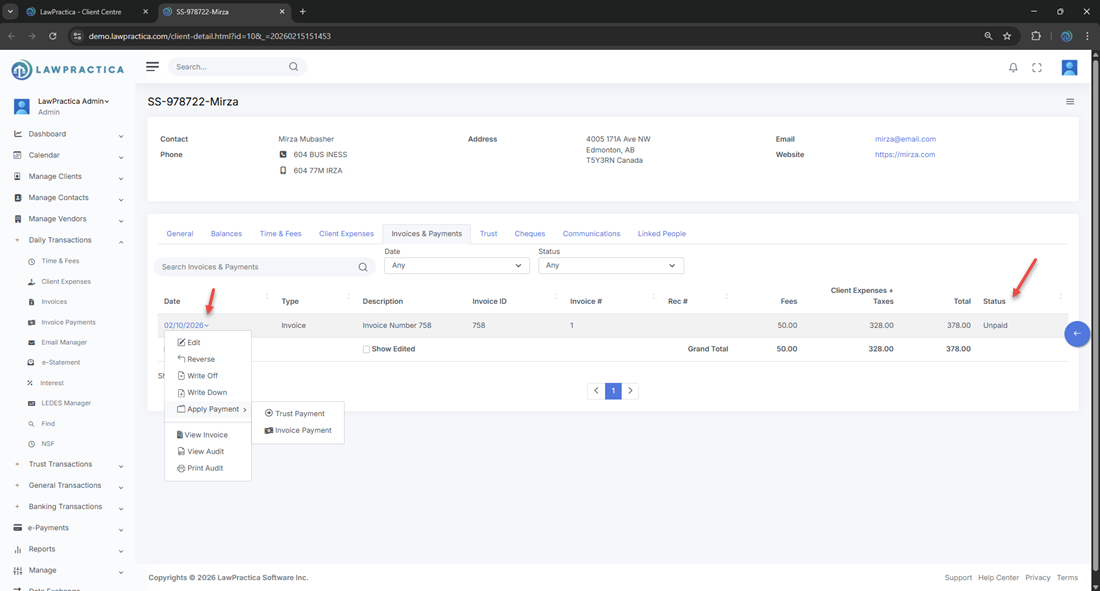This screenshot has width=1100, height=591.
Task: Open the page options menu icon near title
Action: pyautogui.click(x=1070, y=102)
